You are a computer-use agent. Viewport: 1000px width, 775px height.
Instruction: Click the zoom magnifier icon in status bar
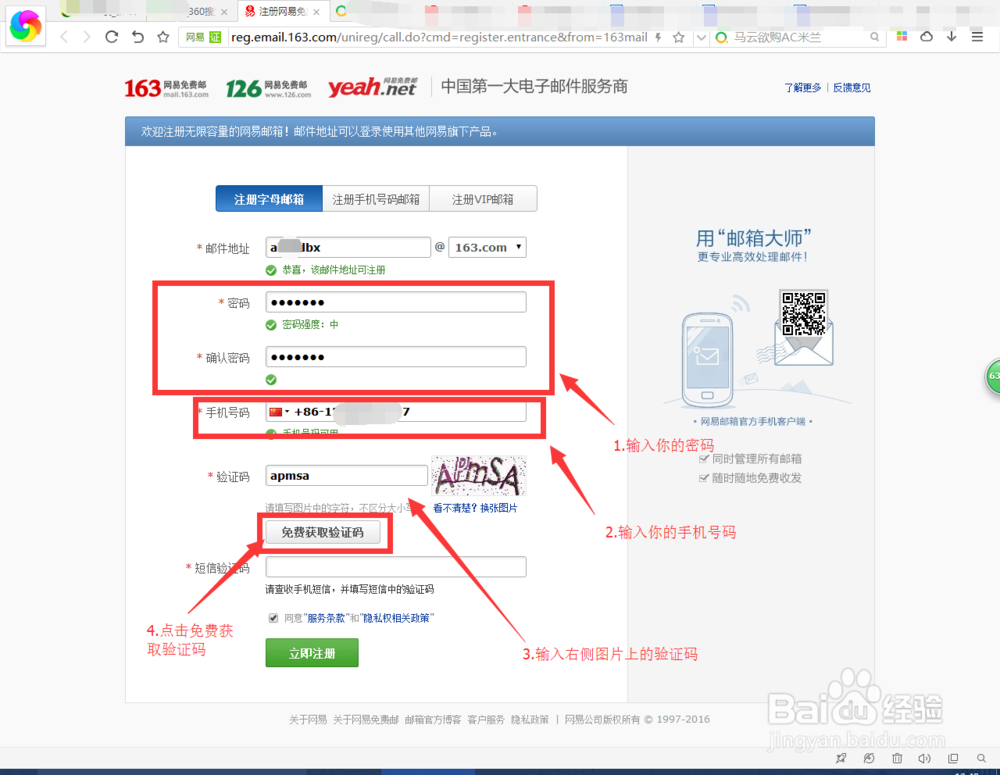[x=981, y=758]
